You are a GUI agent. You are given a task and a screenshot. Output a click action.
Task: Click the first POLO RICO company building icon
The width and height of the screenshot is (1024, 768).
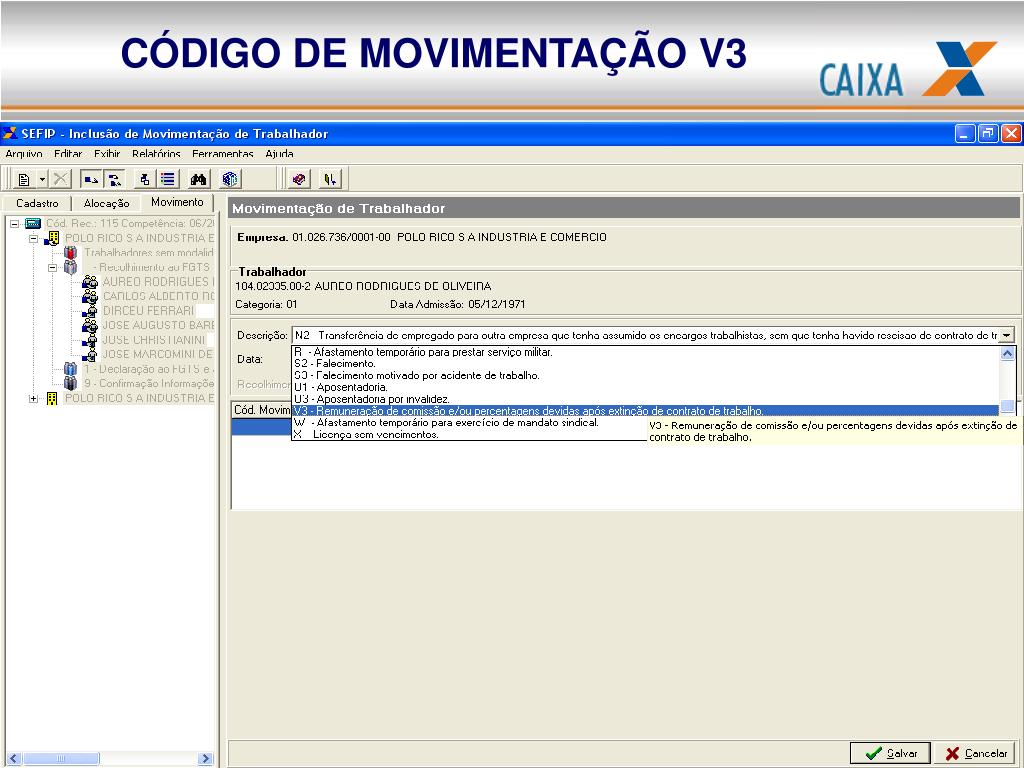52,238
